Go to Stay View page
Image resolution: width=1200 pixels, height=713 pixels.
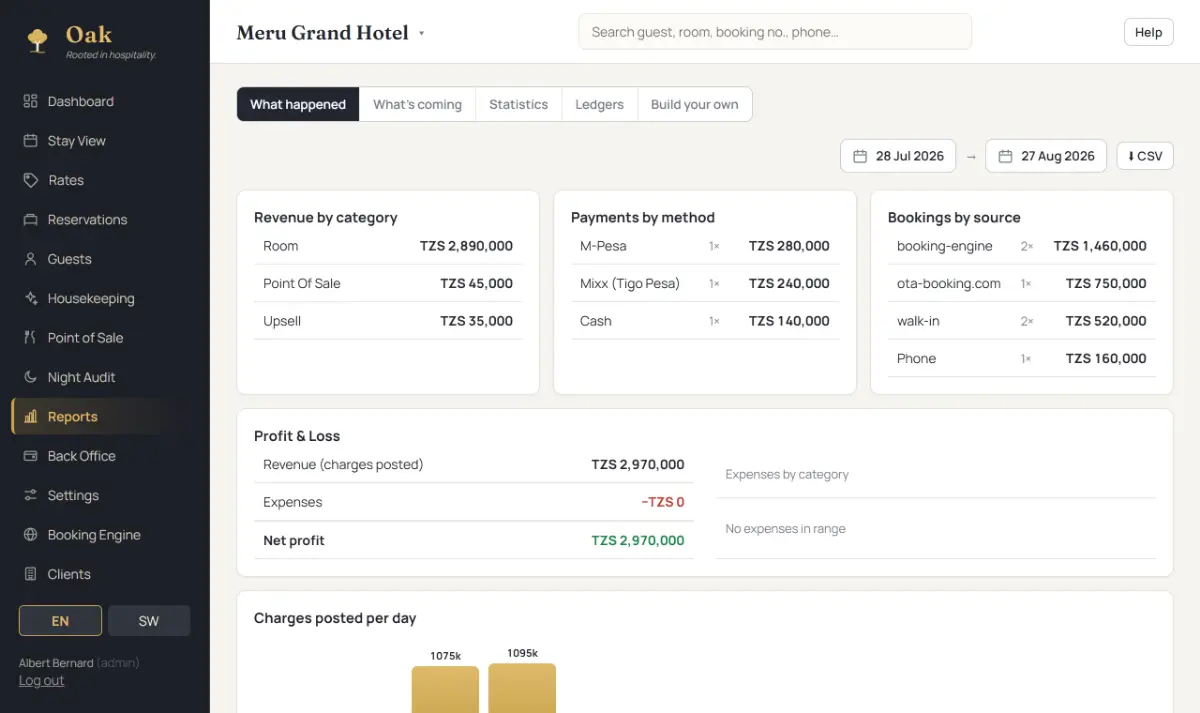pyautogui.click(x=77, y=141)
